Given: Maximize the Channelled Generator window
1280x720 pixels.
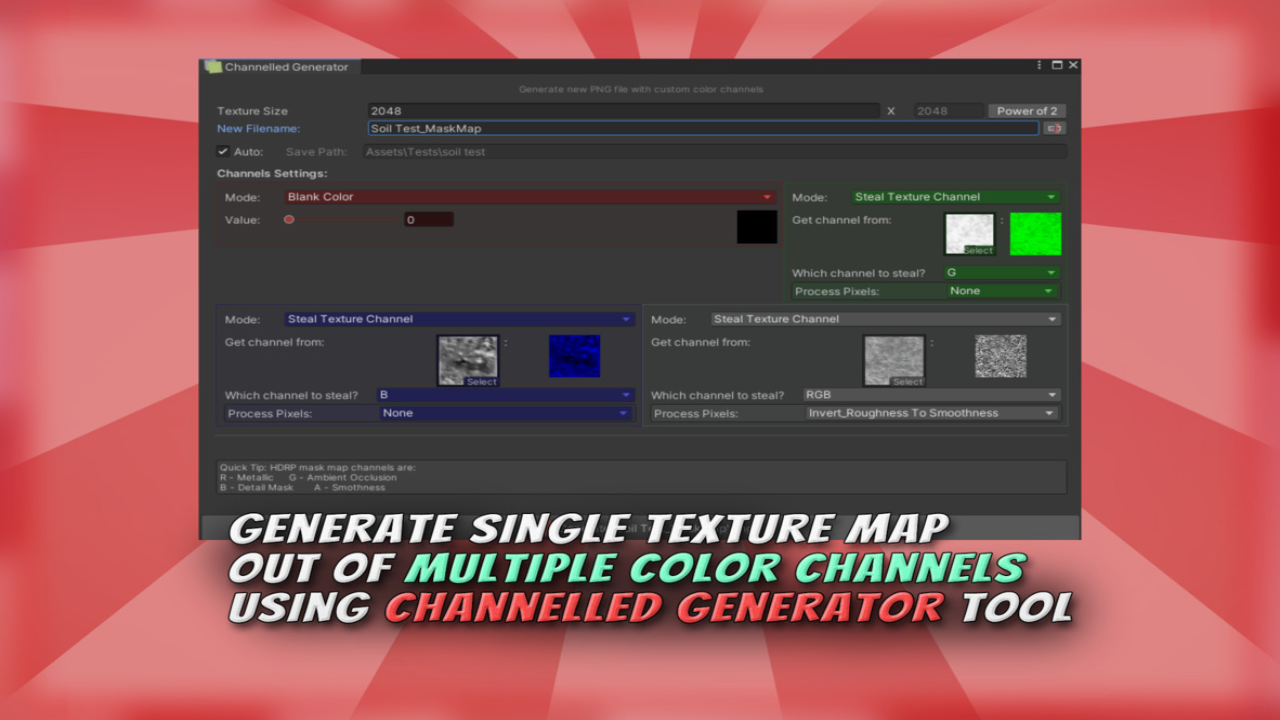Looking at the screenshot, I should point(1057,65).
